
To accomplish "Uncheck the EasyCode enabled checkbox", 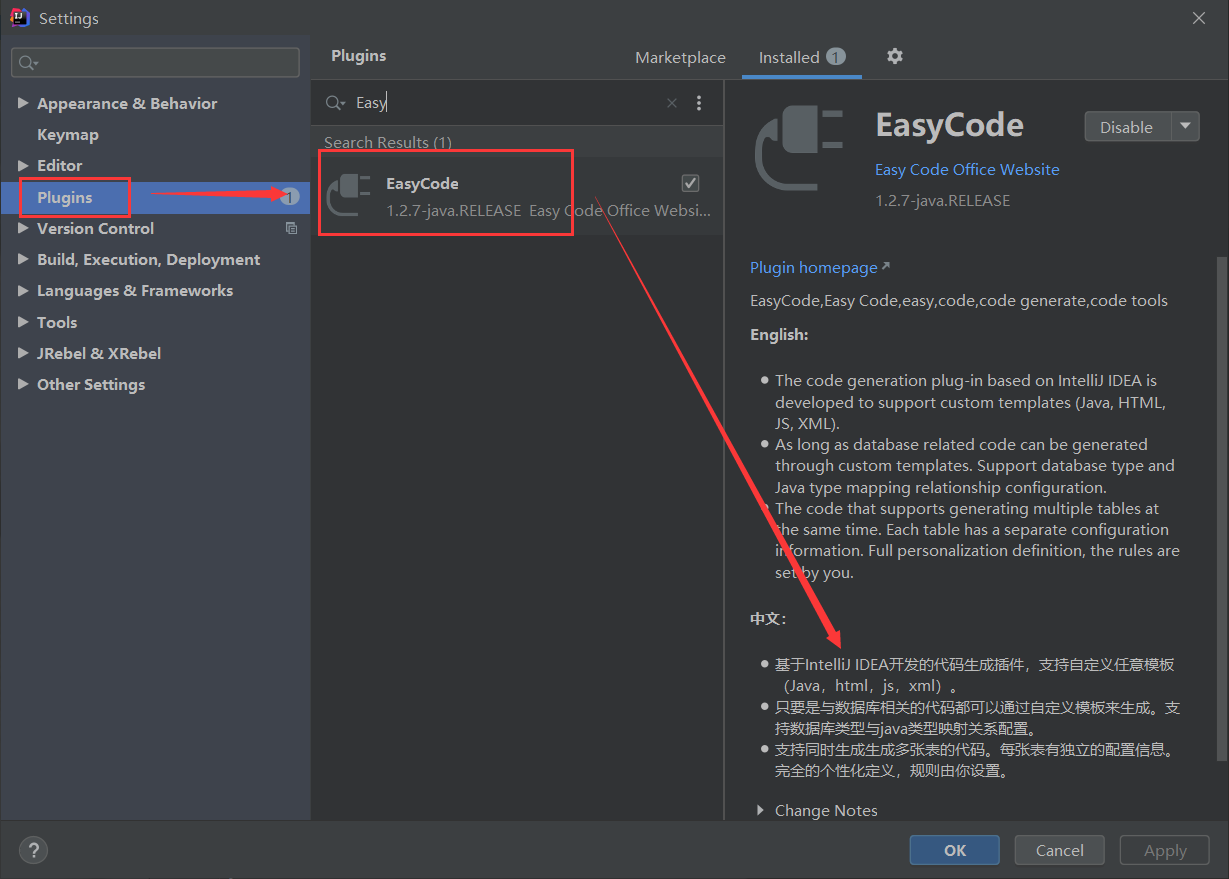I will 690,183.
